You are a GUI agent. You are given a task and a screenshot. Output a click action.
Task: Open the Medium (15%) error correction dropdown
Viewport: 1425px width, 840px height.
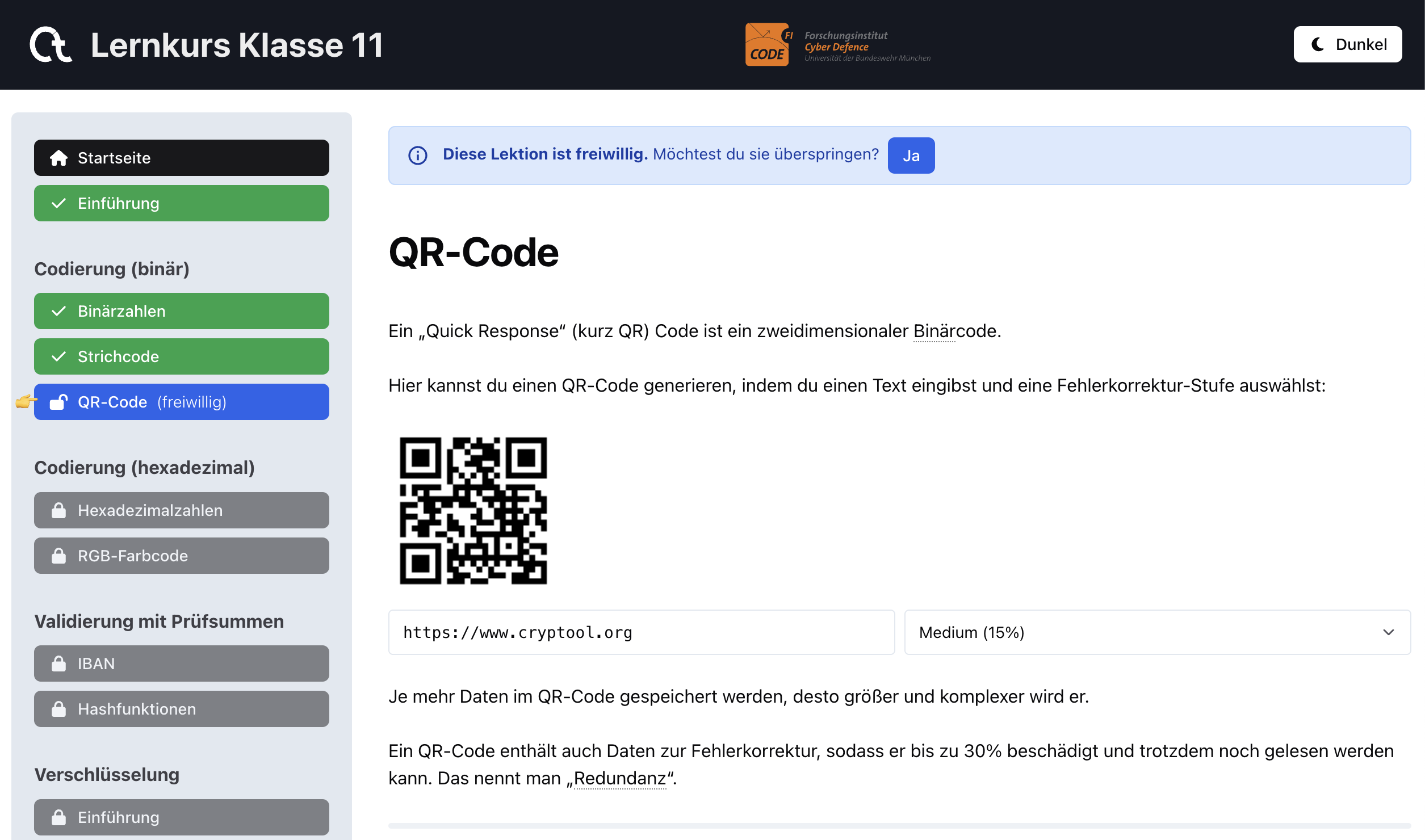click(1158, 632)
